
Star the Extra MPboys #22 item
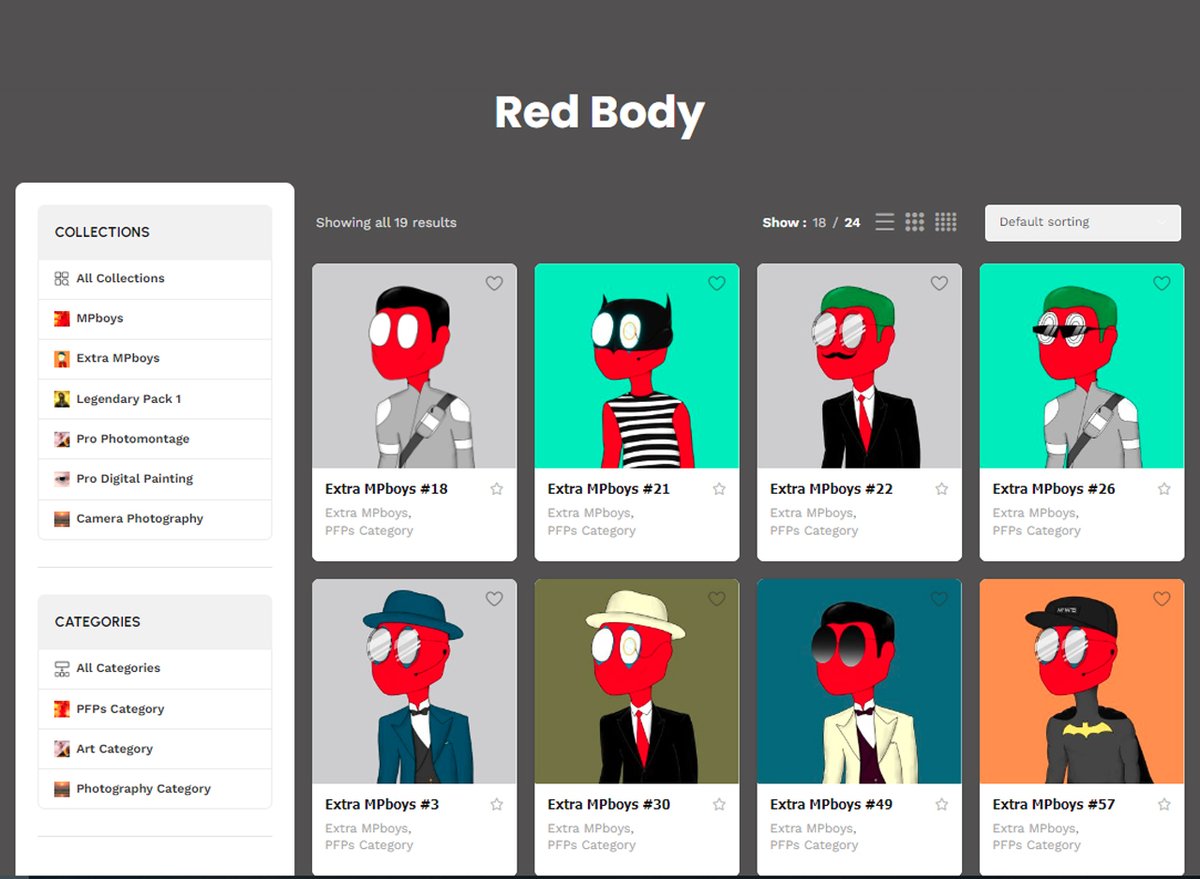941,489
